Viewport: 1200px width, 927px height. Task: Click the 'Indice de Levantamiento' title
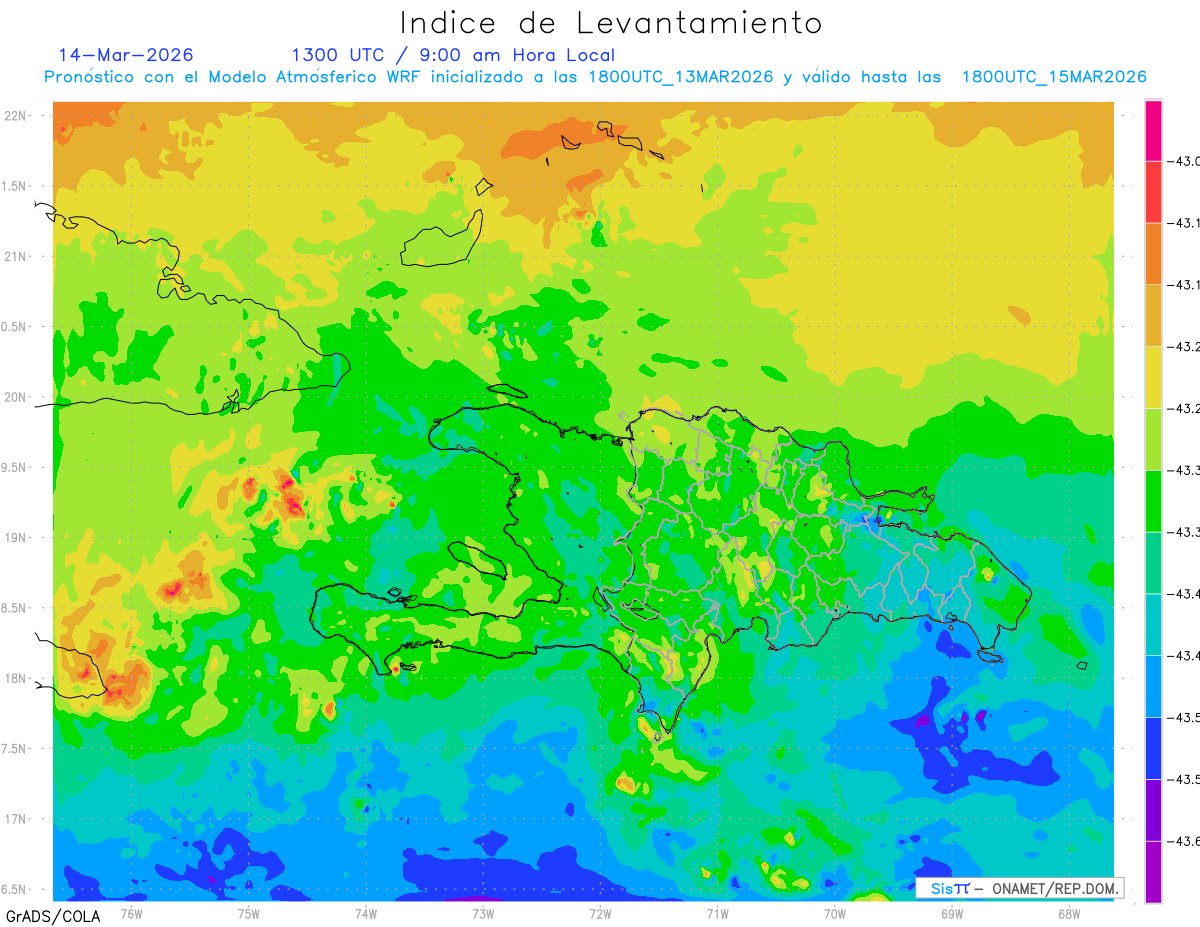pyautogui.click(x=611, y=23)
